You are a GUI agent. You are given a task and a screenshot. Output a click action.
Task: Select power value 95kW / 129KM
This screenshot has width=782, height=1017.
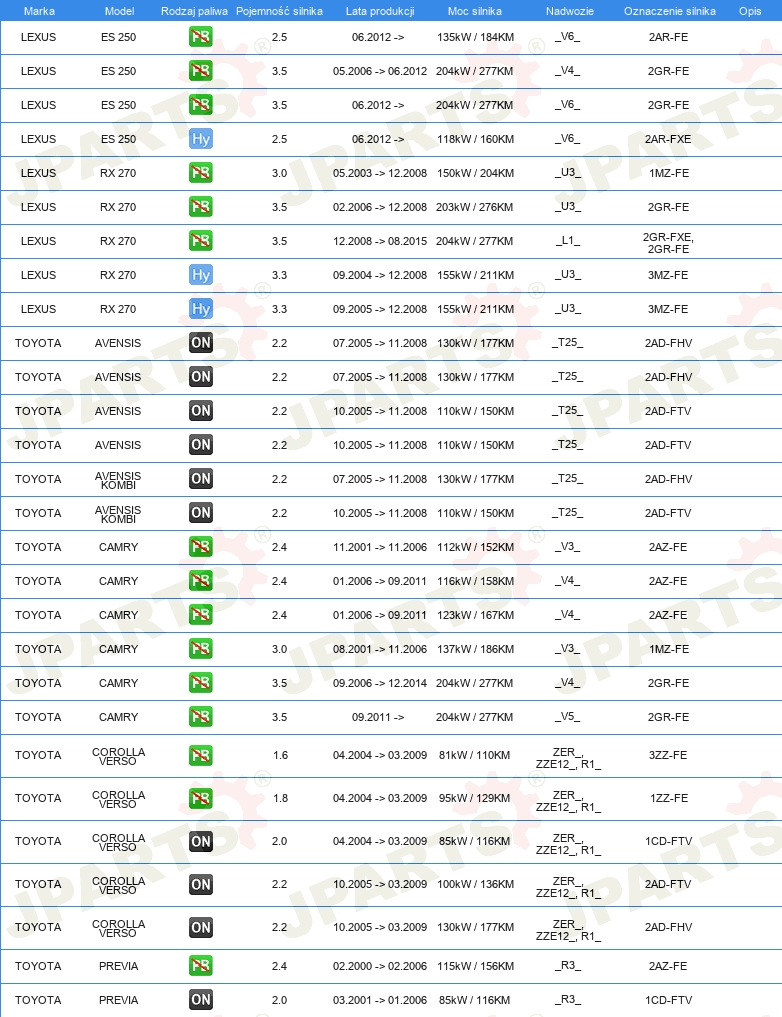475,798
